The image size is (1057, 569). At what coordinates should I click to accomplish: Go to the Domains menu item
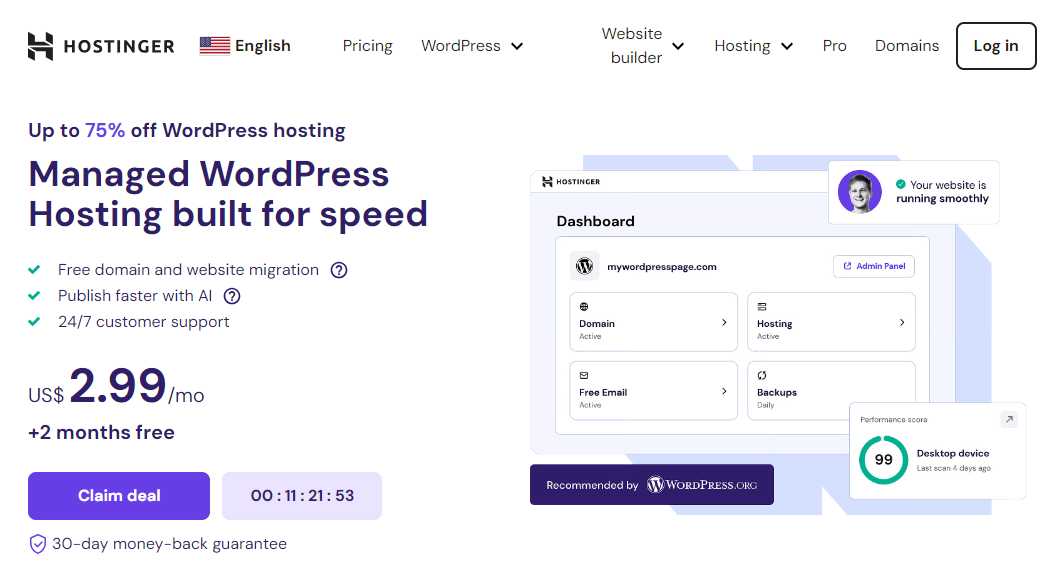click(907, 46)
